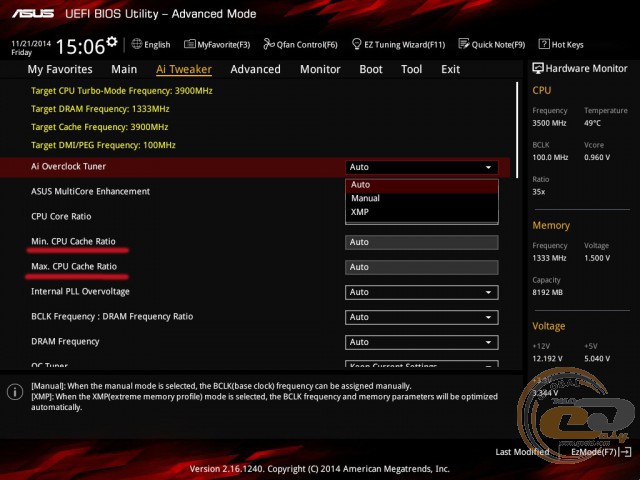Click the Vcore value 0.960 V
Screen dimensions: 640x480
pos(597,158)
